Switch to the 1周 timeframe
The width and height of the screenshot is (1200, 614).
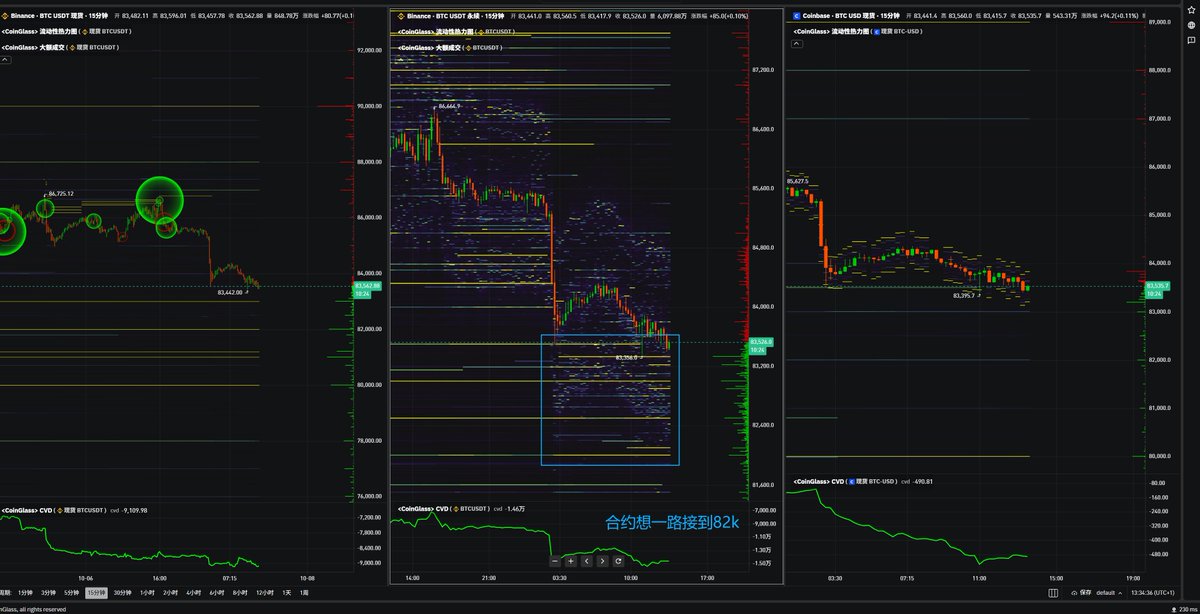[x=304, y=592]
